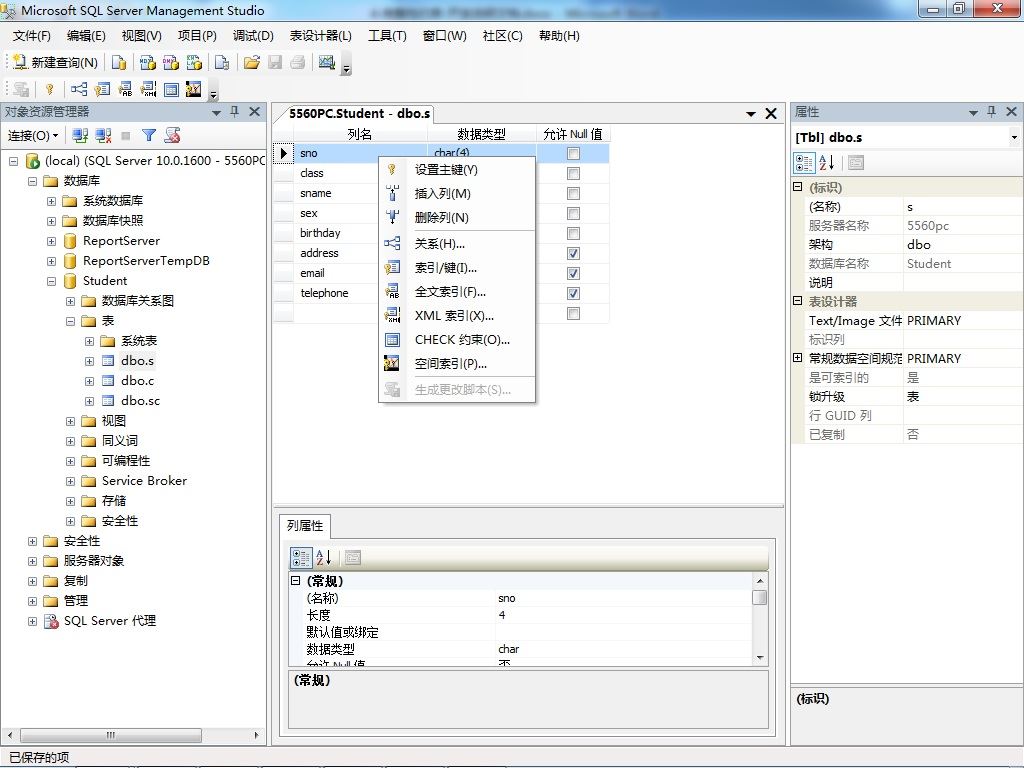Switch to the 列属性 tab
This screenshot has height=768, width=1024.
[305, 526]
